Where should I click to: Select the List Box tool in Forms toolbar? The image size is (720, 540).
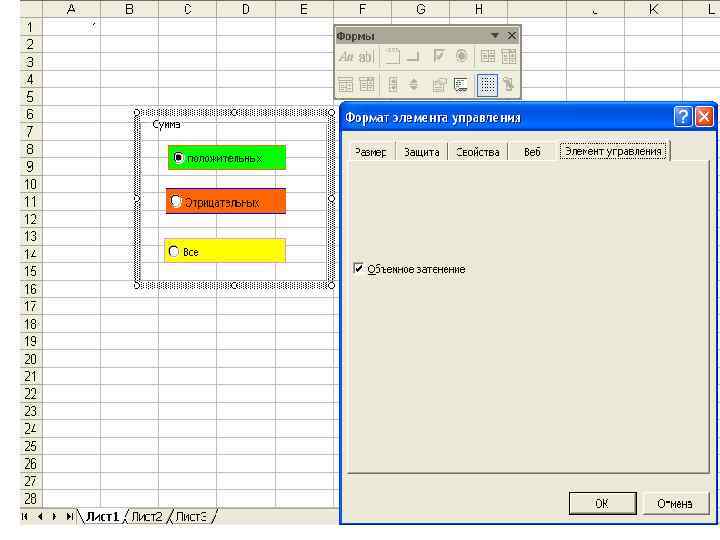coord(488,57)
